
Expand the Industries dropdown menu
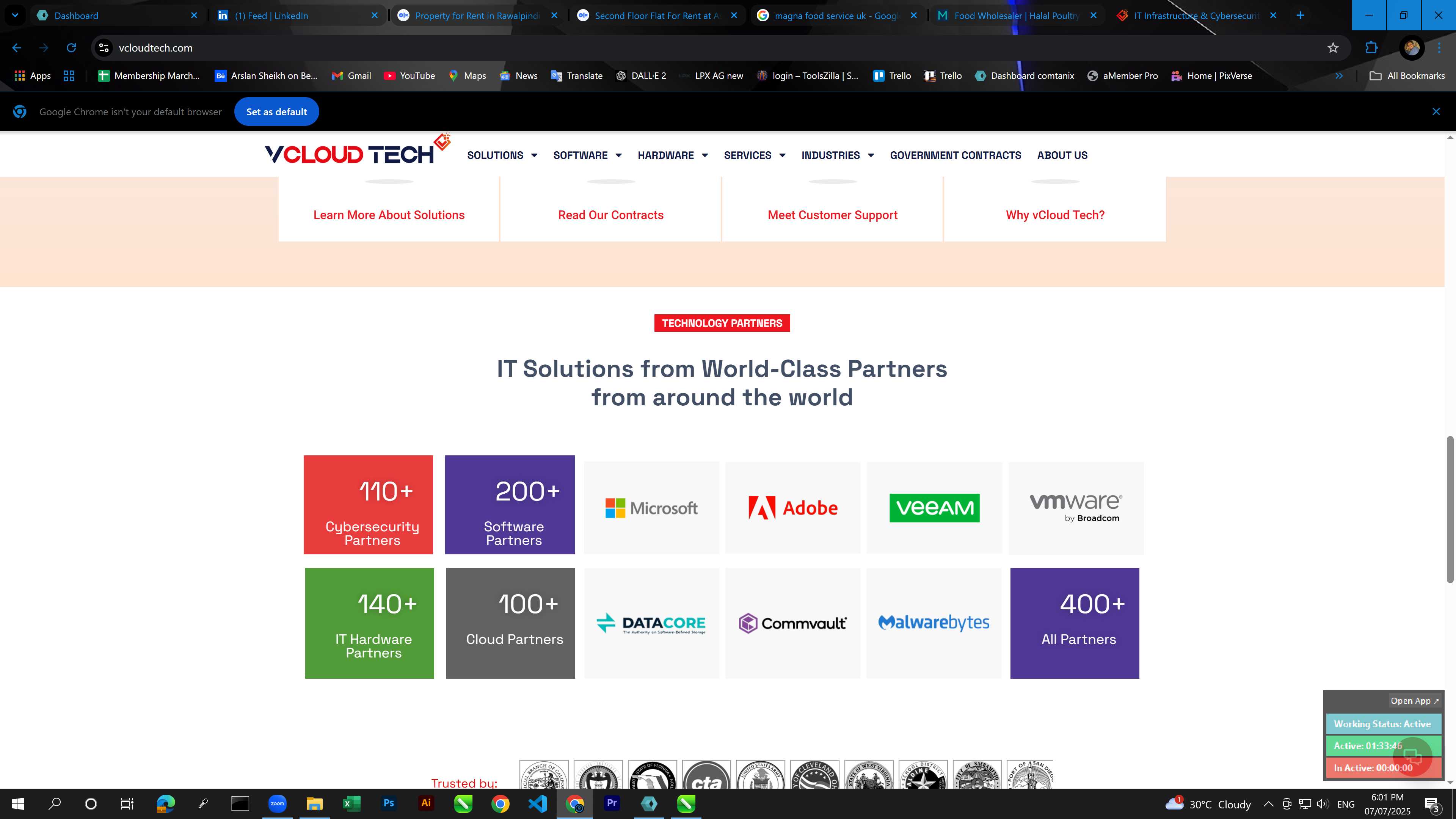coord(838,155)
